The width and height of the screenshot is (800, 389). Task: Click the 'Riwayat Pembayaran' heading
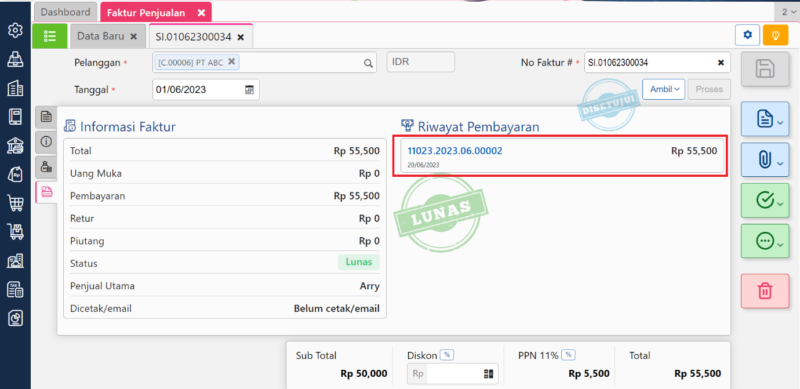[x=479, y=127]
